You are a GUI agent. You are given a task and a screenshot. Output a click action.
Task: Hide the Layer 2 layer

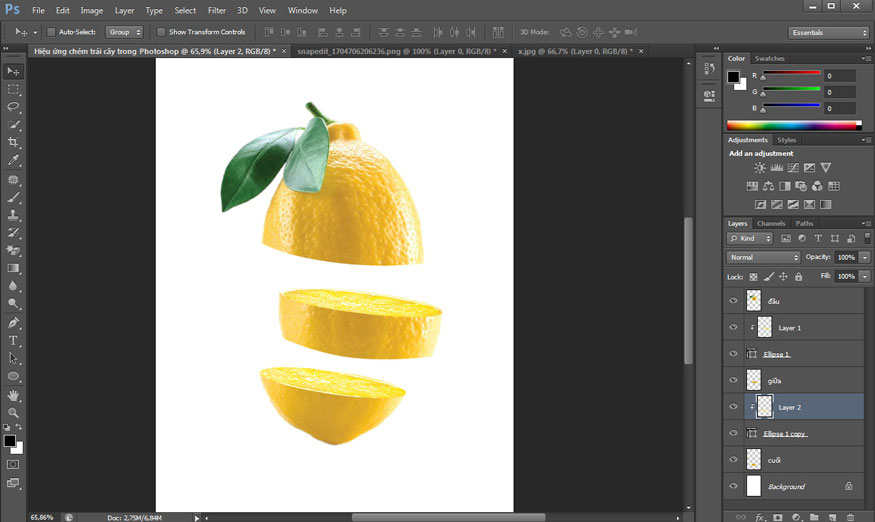pos(733,407)
